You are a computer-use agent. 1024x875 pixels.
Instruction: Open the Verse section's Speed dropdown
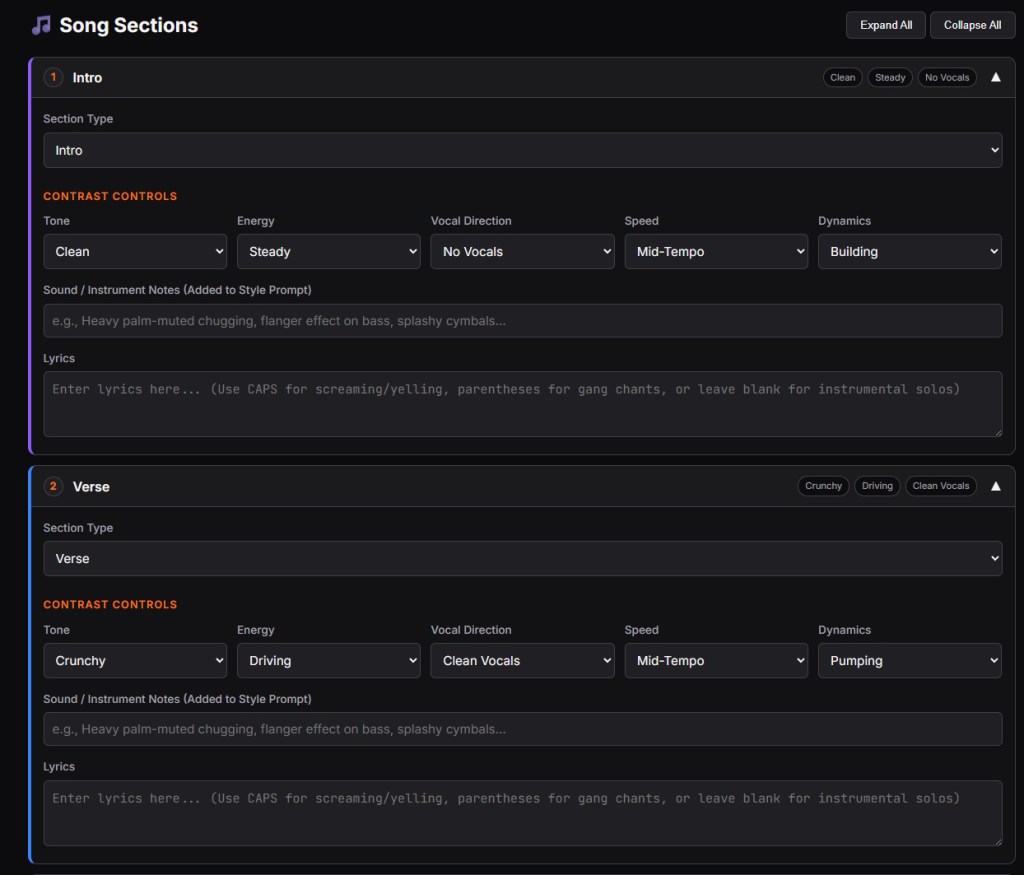[716, 661]
